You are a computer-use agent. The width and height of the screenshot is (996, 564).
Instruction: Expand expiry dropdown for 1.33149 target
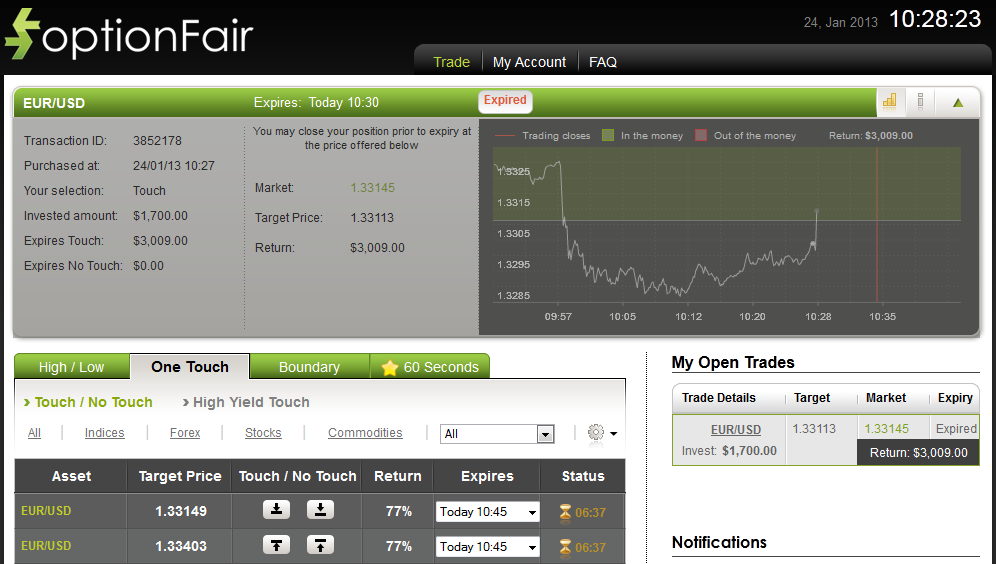point(532,512)
